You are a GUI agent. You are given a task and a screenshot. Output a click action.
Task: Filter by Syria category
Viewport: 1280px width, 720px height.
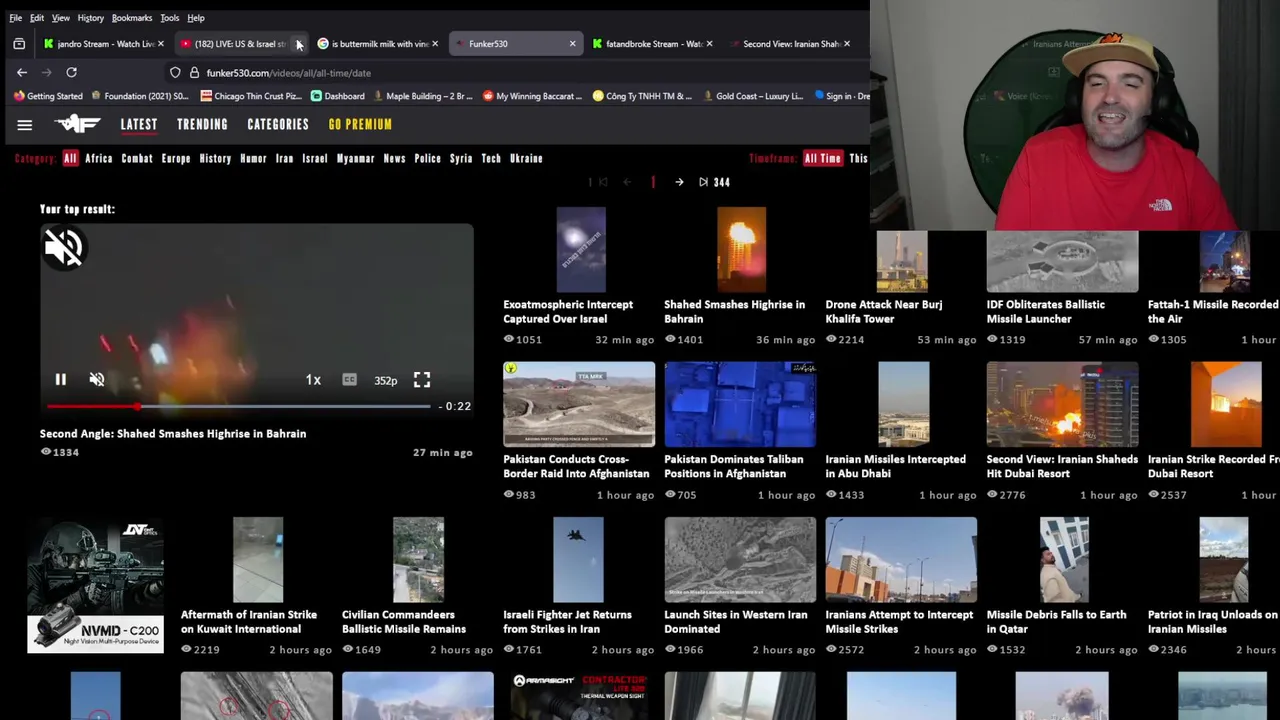(x=461, y=158)
